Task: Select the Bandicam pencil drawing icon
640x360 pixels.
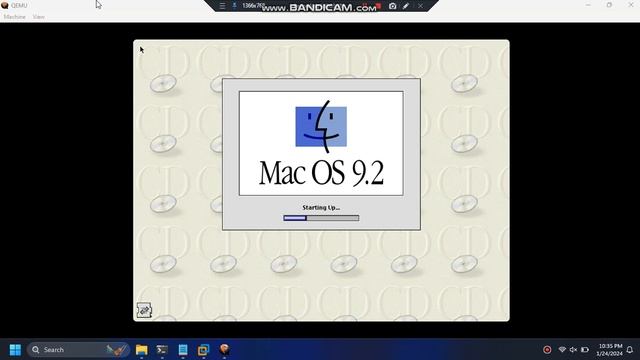Action: pyautogui.click(x=406, y=6)
